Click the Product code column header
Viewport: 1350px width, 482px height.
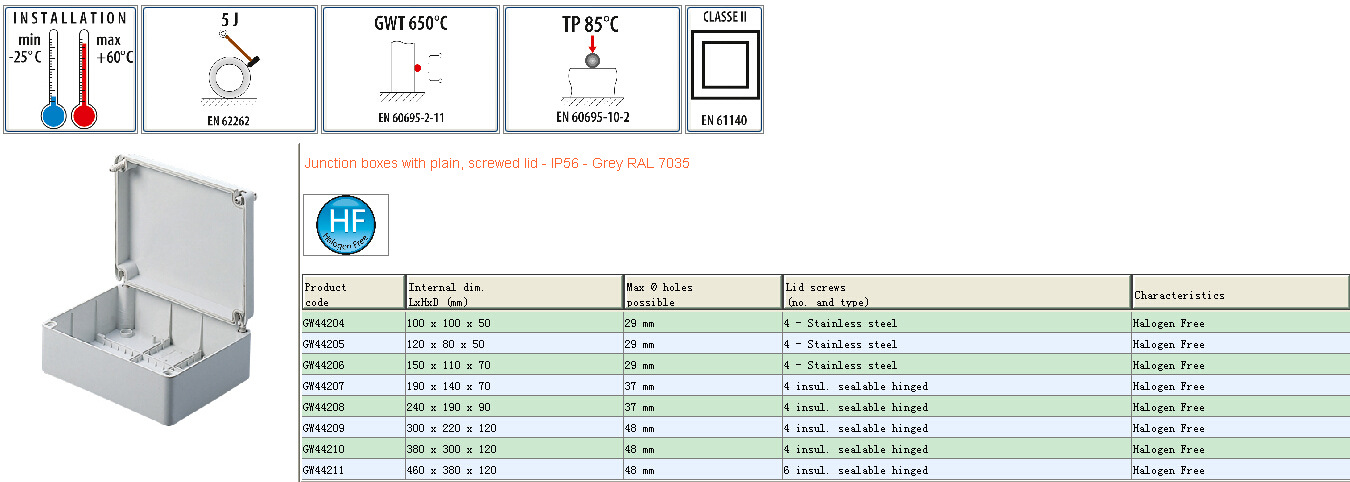click(x=353, y=294)
